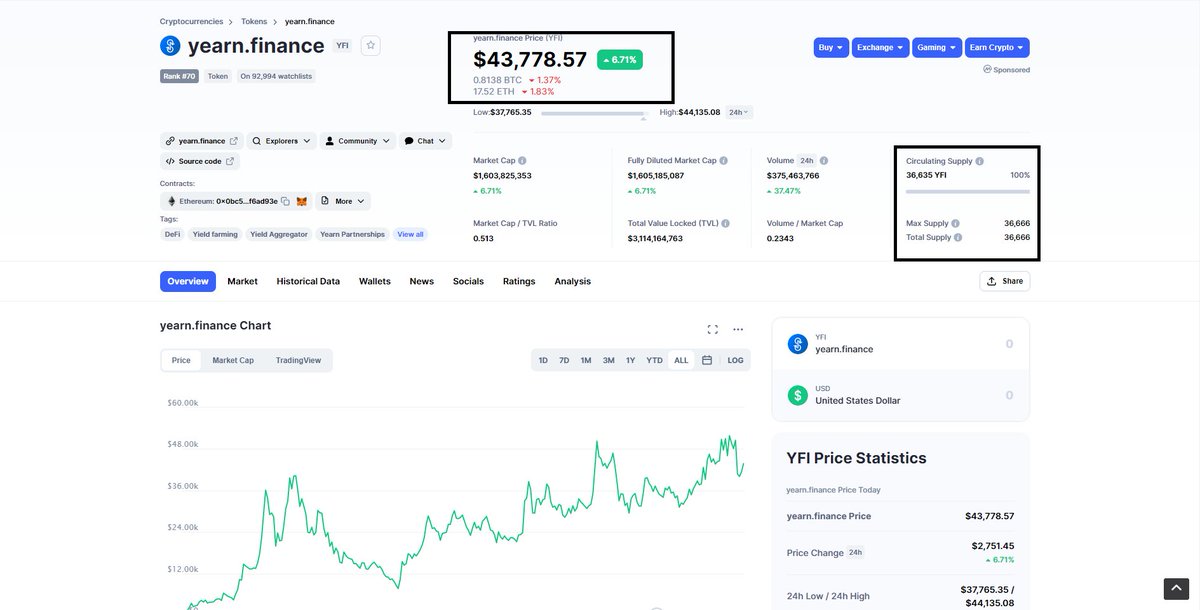This screenshot has width=1200, height=610.
Task: Click the watchlist star icon next to YFI
Action: click(370, 45)
